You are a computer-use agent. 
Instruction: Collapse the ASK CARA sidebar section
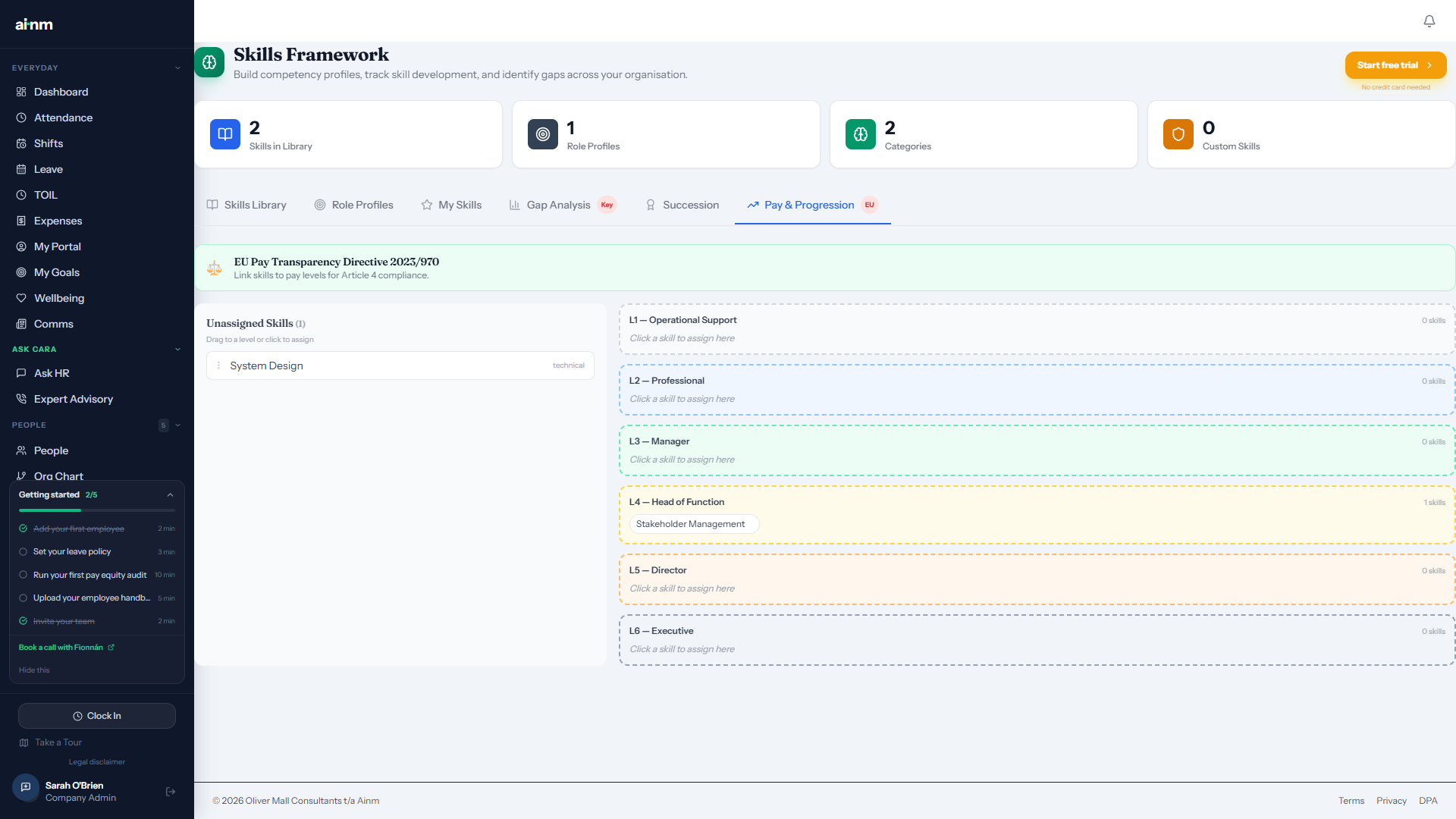(177, 350)
